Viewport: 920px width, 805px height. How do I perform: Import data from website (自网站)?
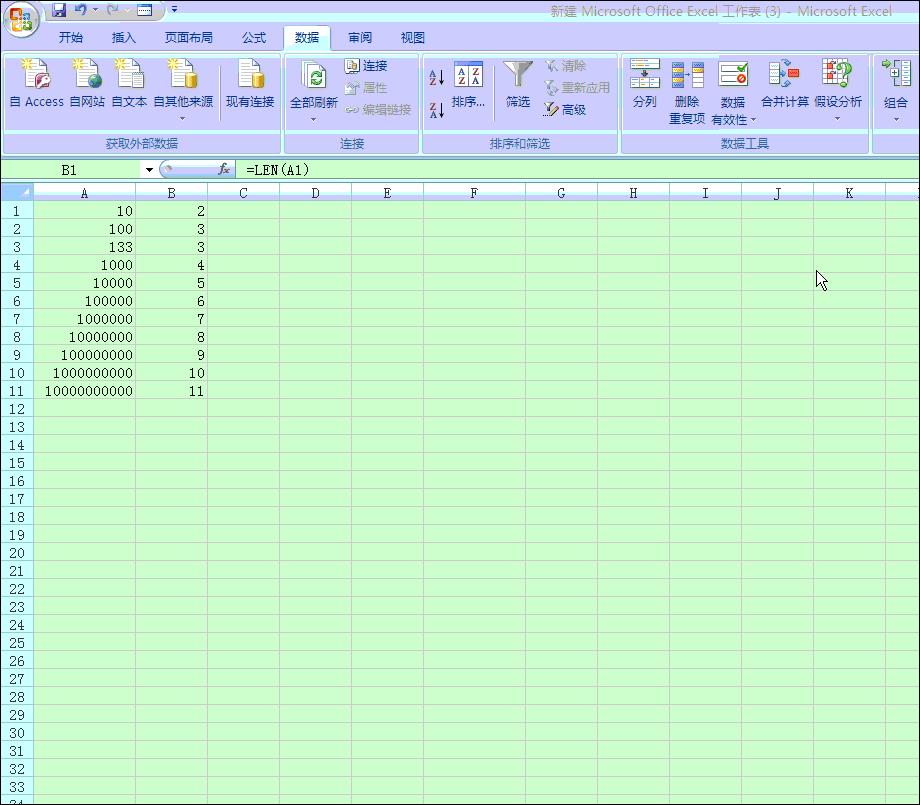click(x=87, y=83)
